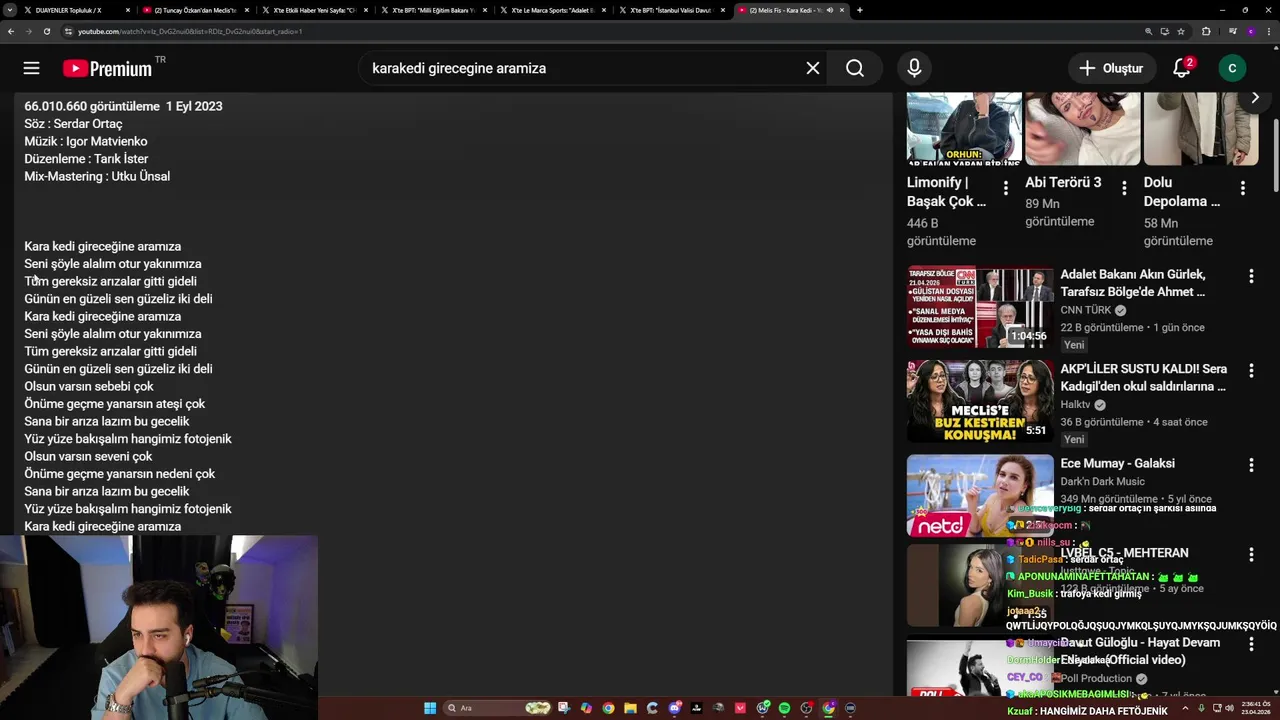Viewport: 1280px width, 720px height.
Task: Start voice search with the microphone
Action: (x=914, y=68)
